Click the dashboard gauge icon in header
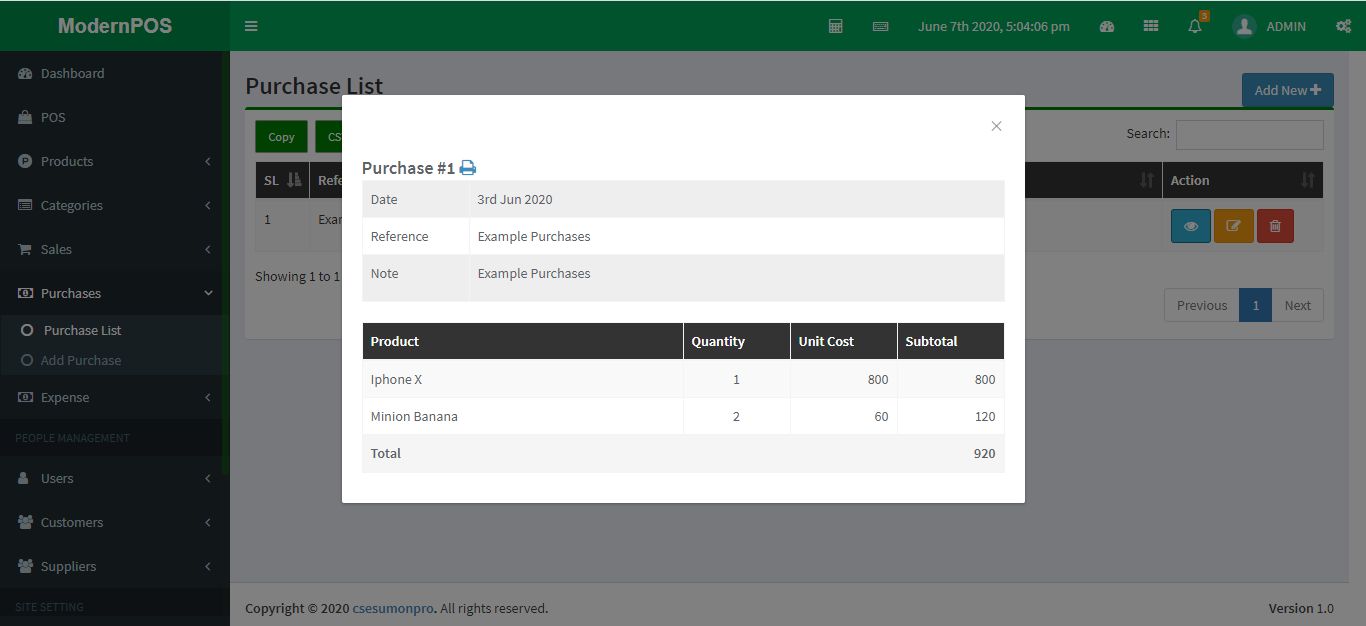This screenshot has width=1366, height=626. coord(1107,26)
